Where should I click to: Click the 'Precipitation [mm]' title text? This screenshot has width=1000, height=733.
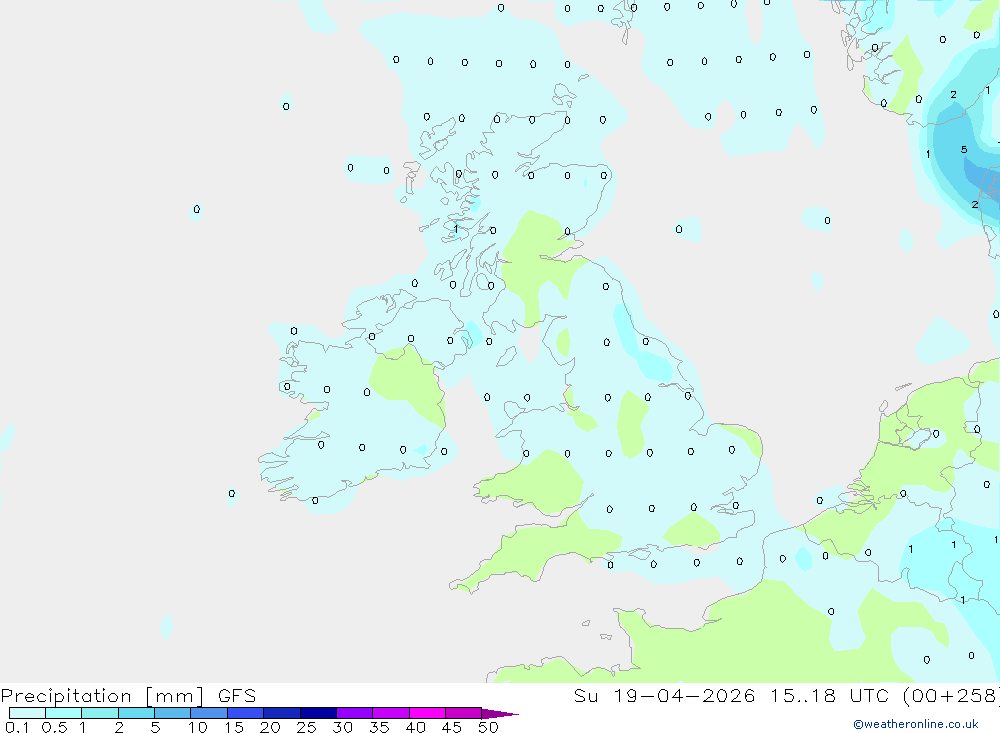103,696
